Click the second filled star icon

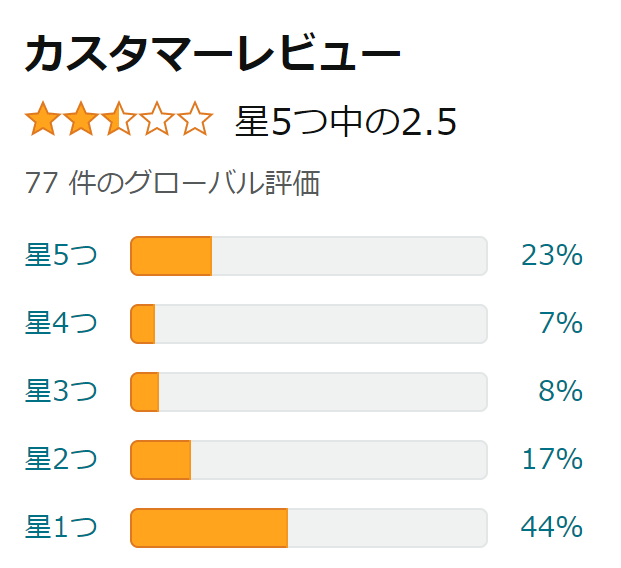pos(81,119)
